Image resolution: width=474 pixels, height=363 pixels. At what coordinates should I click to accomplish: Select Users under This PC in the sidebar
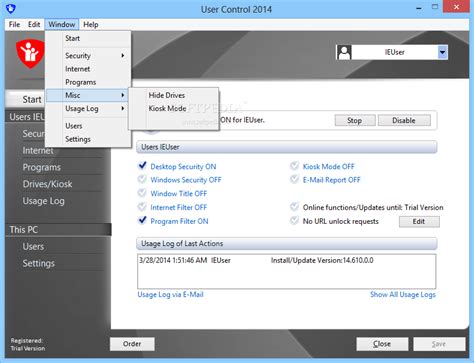tap(33, 247)
